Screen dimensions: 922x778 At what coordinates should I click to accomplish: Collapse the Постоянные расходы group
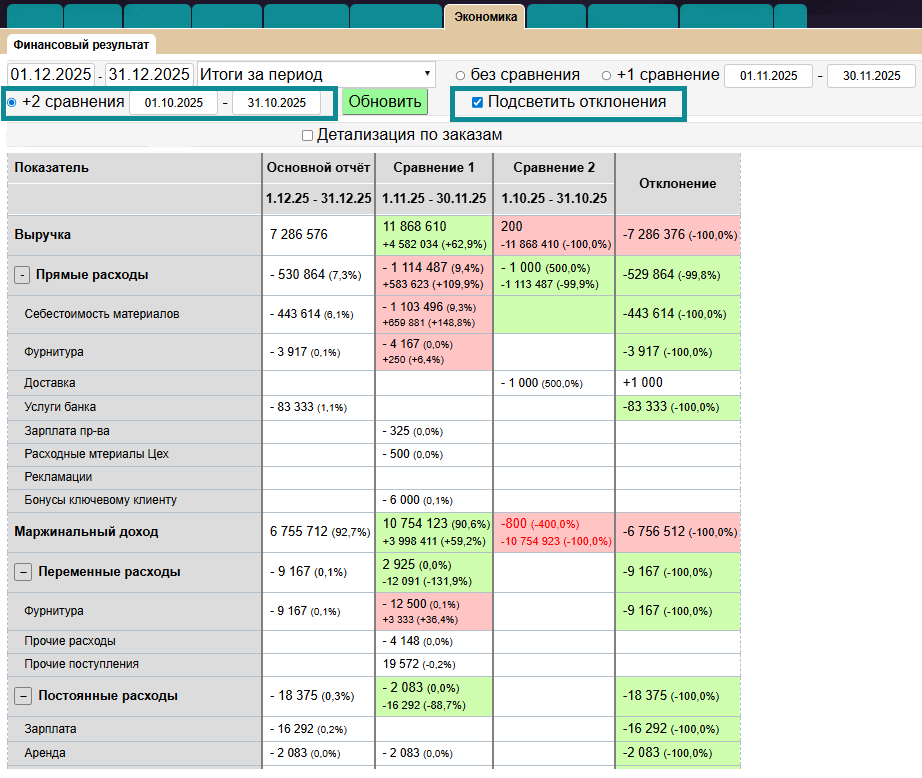(x=22, y=696)
